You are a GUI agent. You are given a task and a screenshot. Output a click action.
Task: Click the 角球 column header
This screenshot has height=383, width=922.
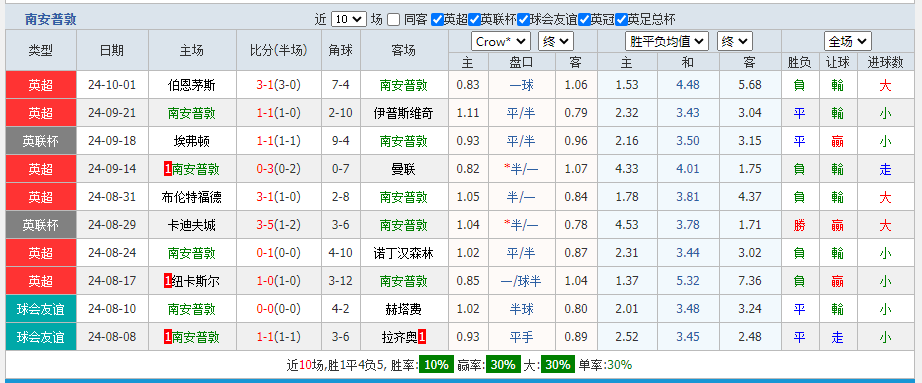(x=341, y=51)
